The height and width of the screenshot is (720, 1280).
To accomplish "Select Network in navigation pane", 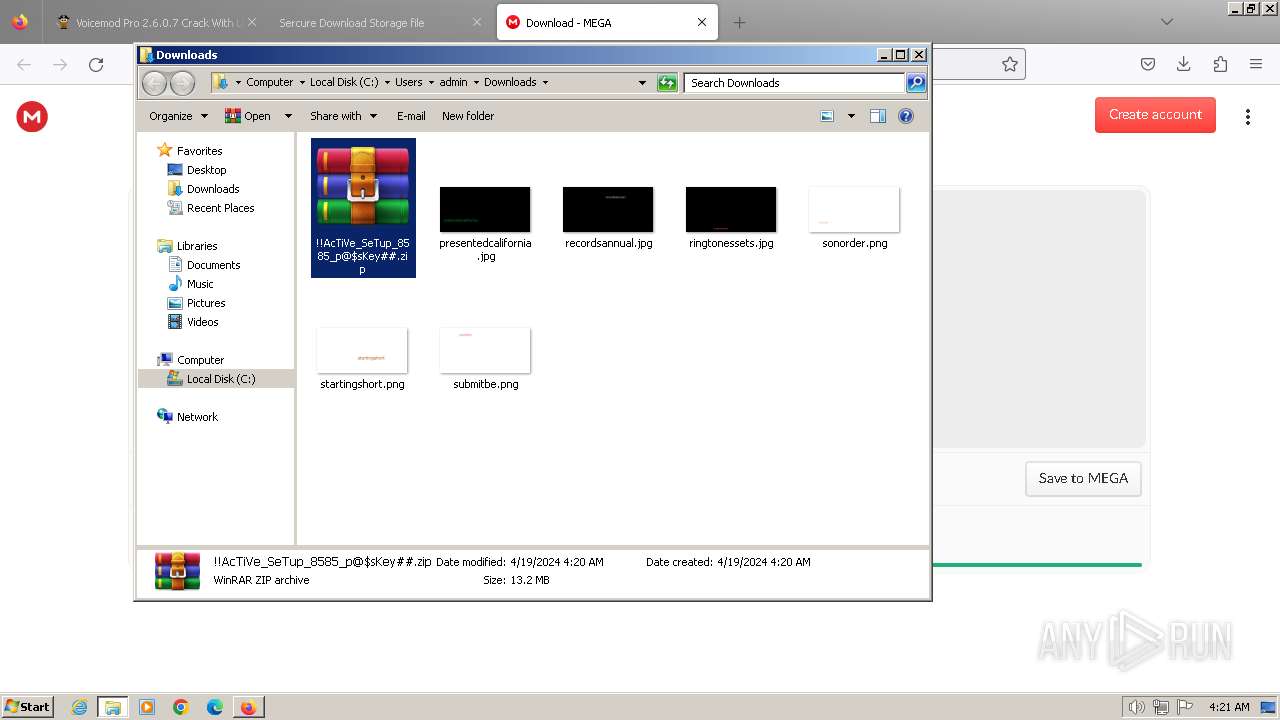I will click(197, 417).
